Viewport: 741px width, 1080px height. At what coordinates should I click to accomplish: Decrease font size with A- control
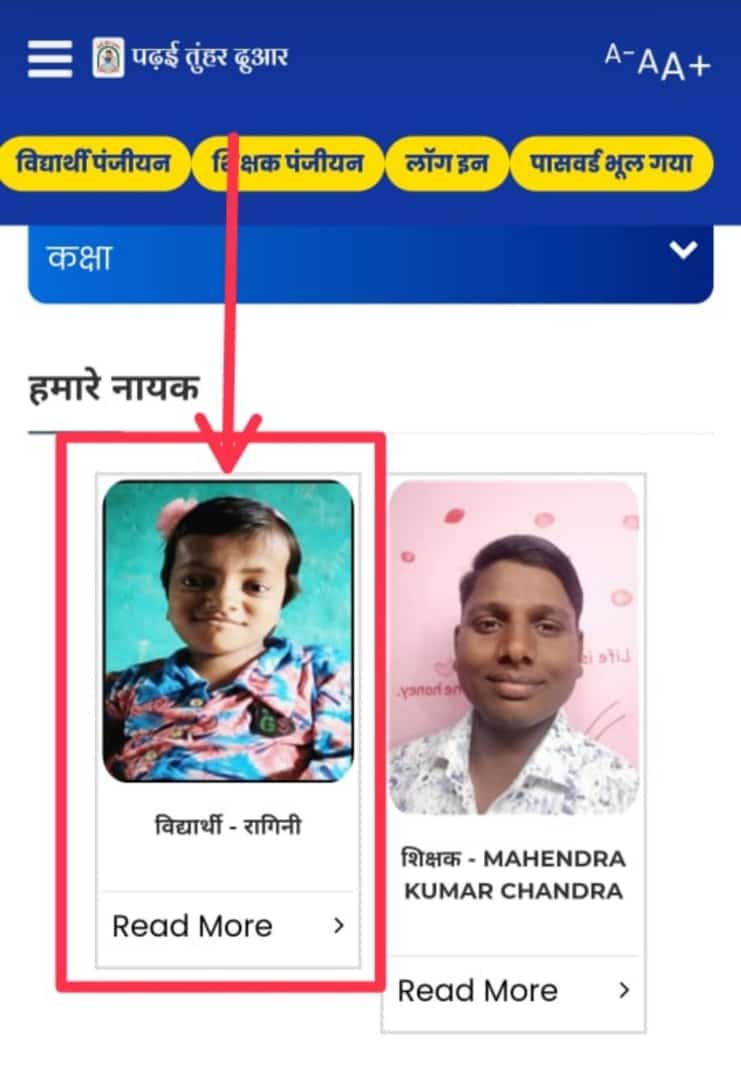[x=618, y=54]
